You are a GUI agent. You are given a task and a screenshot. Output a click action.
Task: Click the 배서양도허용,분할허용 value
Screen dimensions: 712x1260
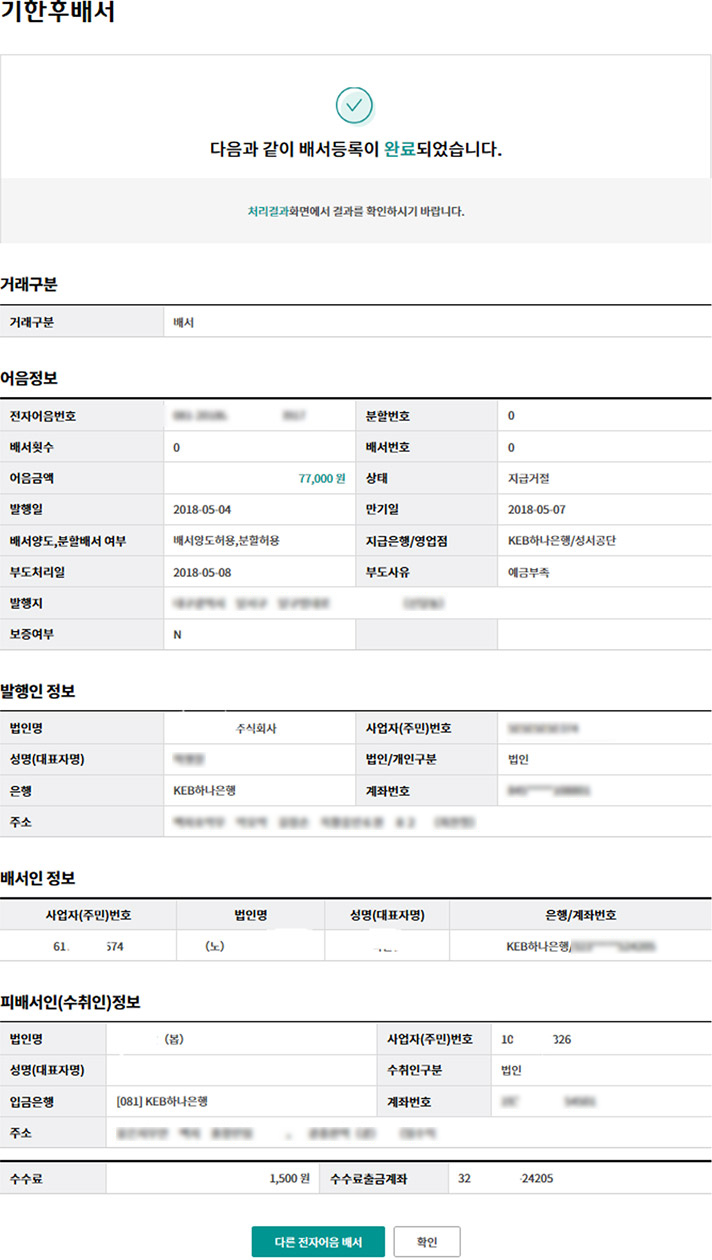click(x=226, y=541)
